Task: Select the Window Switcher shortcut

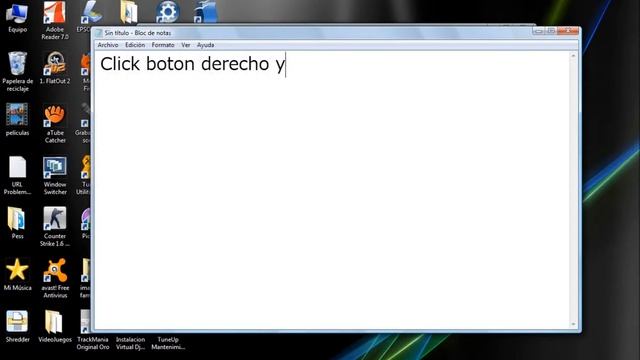Action: click(55, 176)
